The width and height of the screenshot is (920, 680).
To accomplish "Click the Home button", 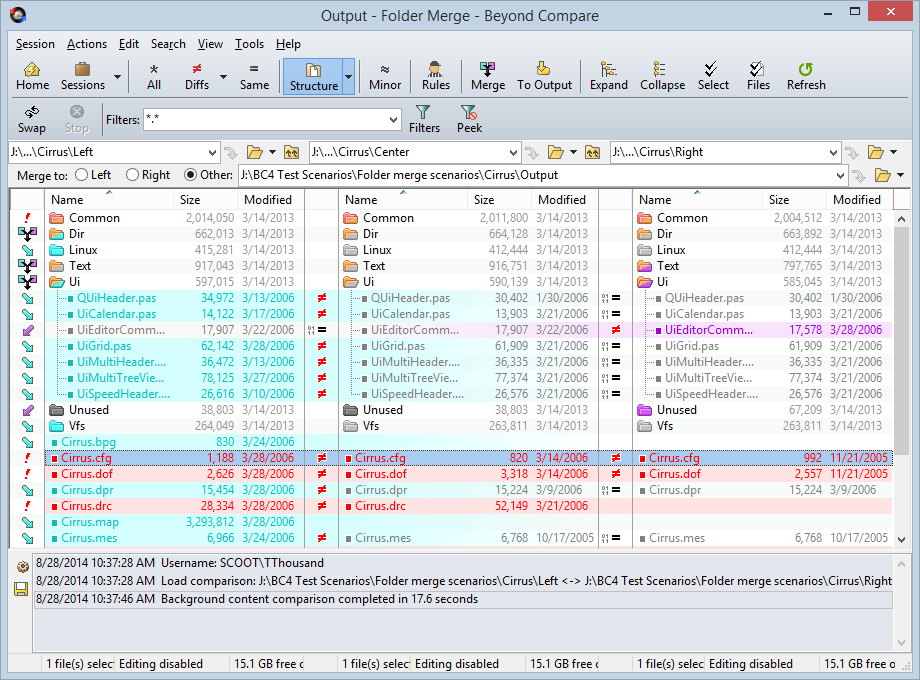I will click(x=32, y=75).
